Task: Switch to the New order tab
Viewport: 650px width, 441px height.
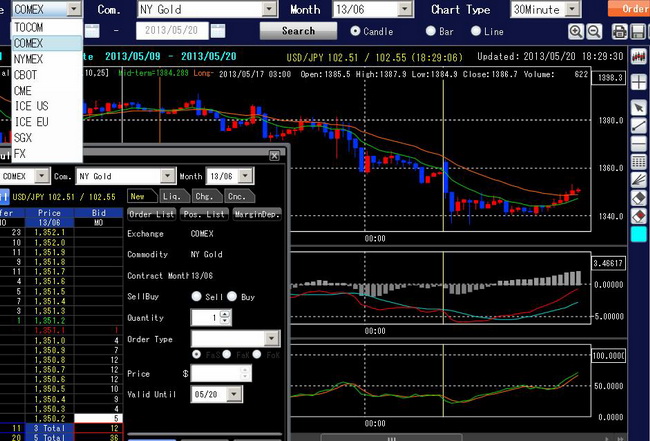Action: click(142, 196)
